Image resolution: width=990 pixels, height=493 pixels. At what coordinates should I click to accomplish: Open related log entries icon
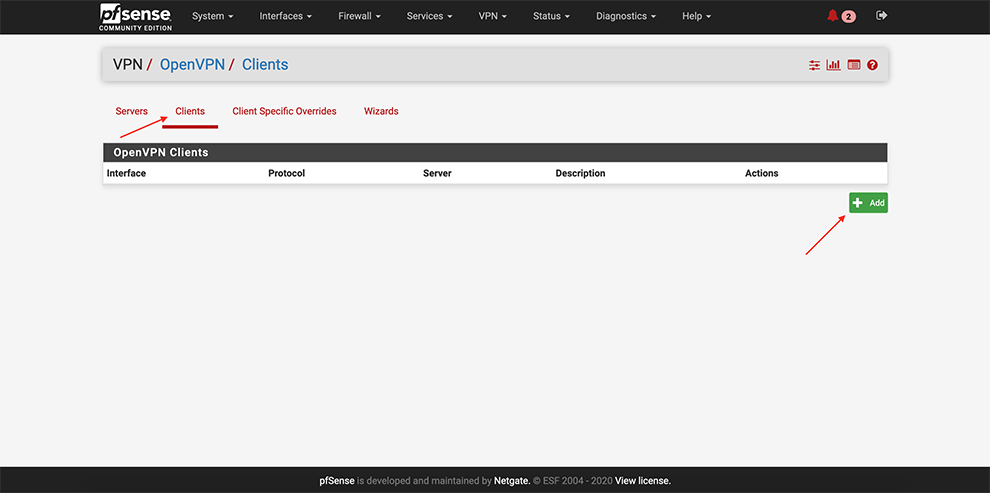click(853, 65)
